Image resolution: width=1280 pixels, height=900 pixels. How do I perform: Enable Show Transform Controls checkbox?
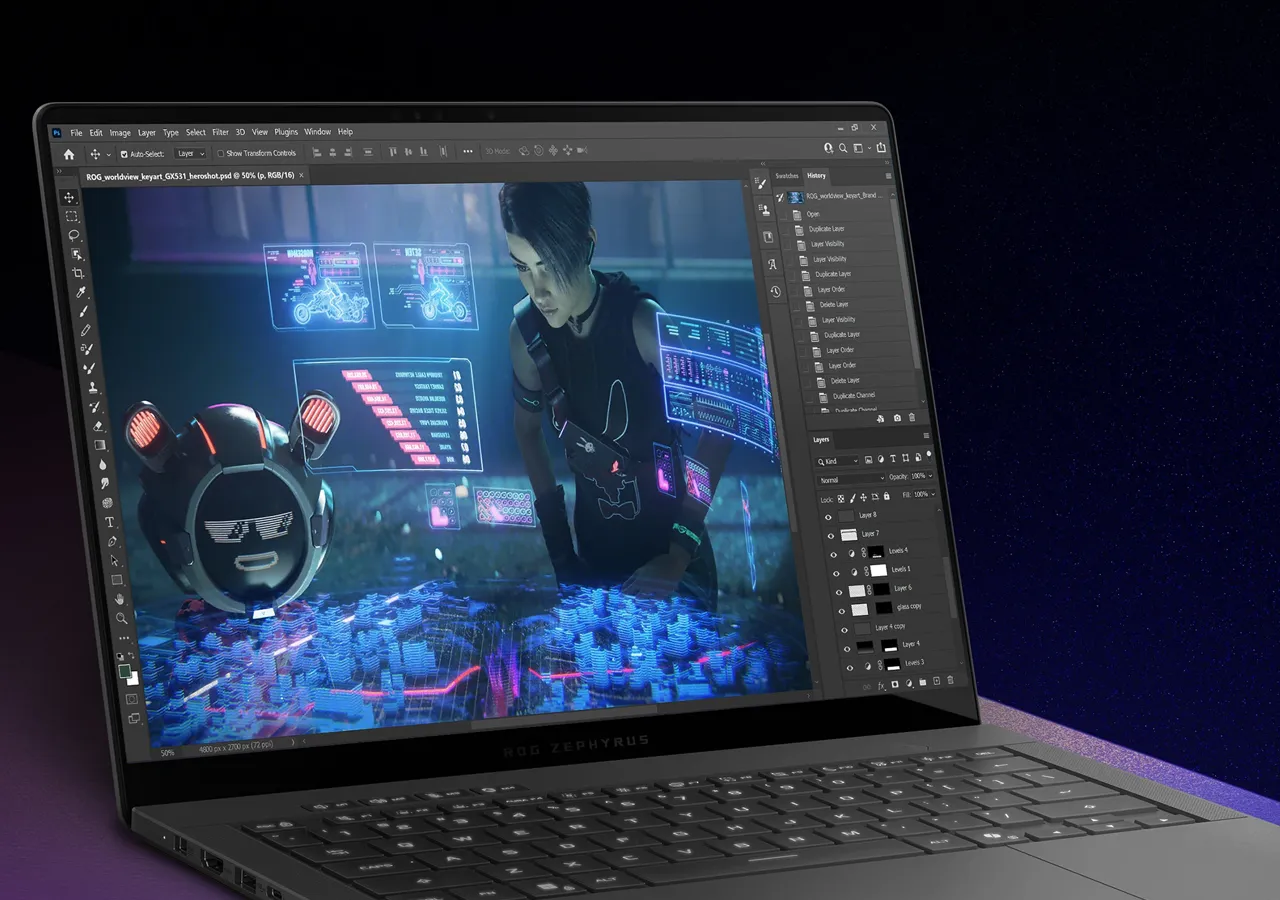coord(220,153)
